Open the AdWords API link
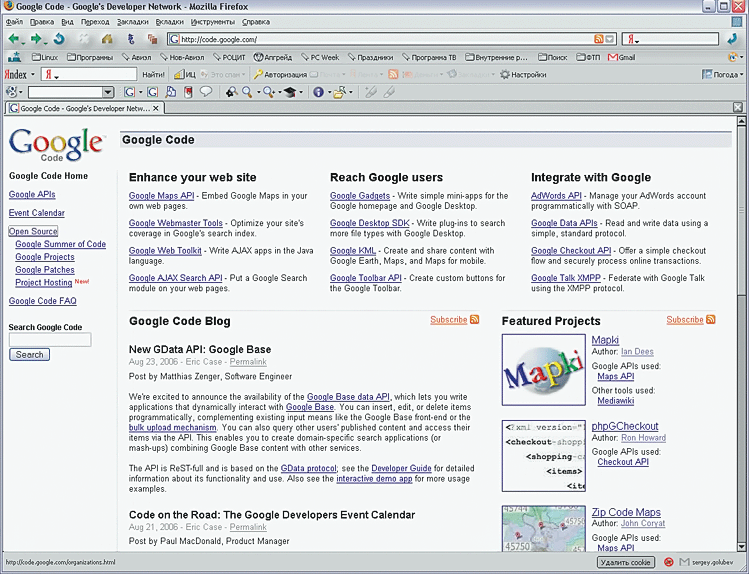The image size is (749, 574). click(x=556, y=196)
